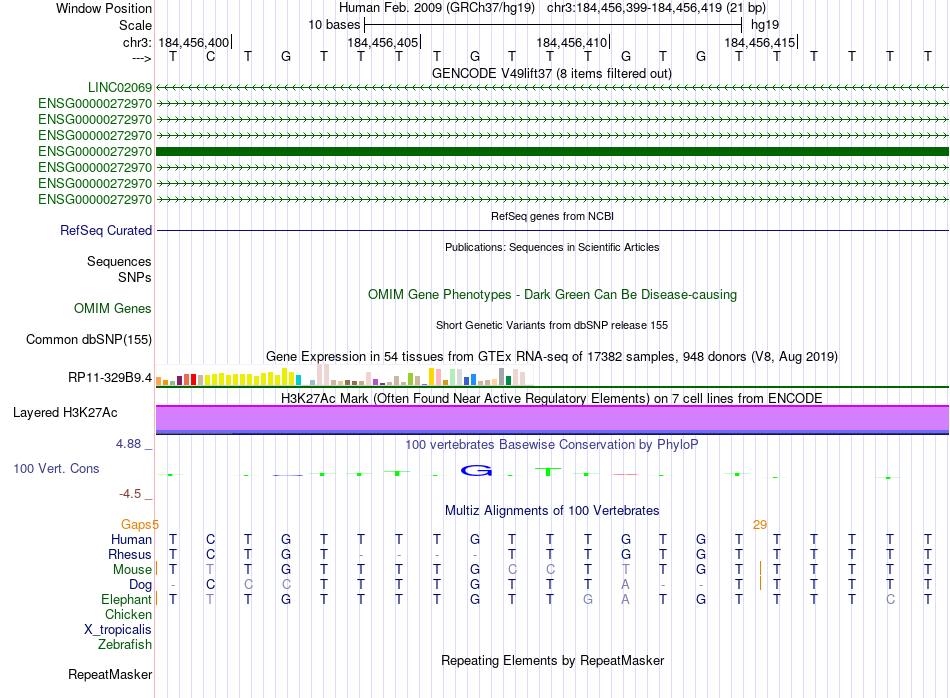Open the 100 Vert. Cons track label
The height and width of the screenshot is (698, 950).
click(56, 468)
